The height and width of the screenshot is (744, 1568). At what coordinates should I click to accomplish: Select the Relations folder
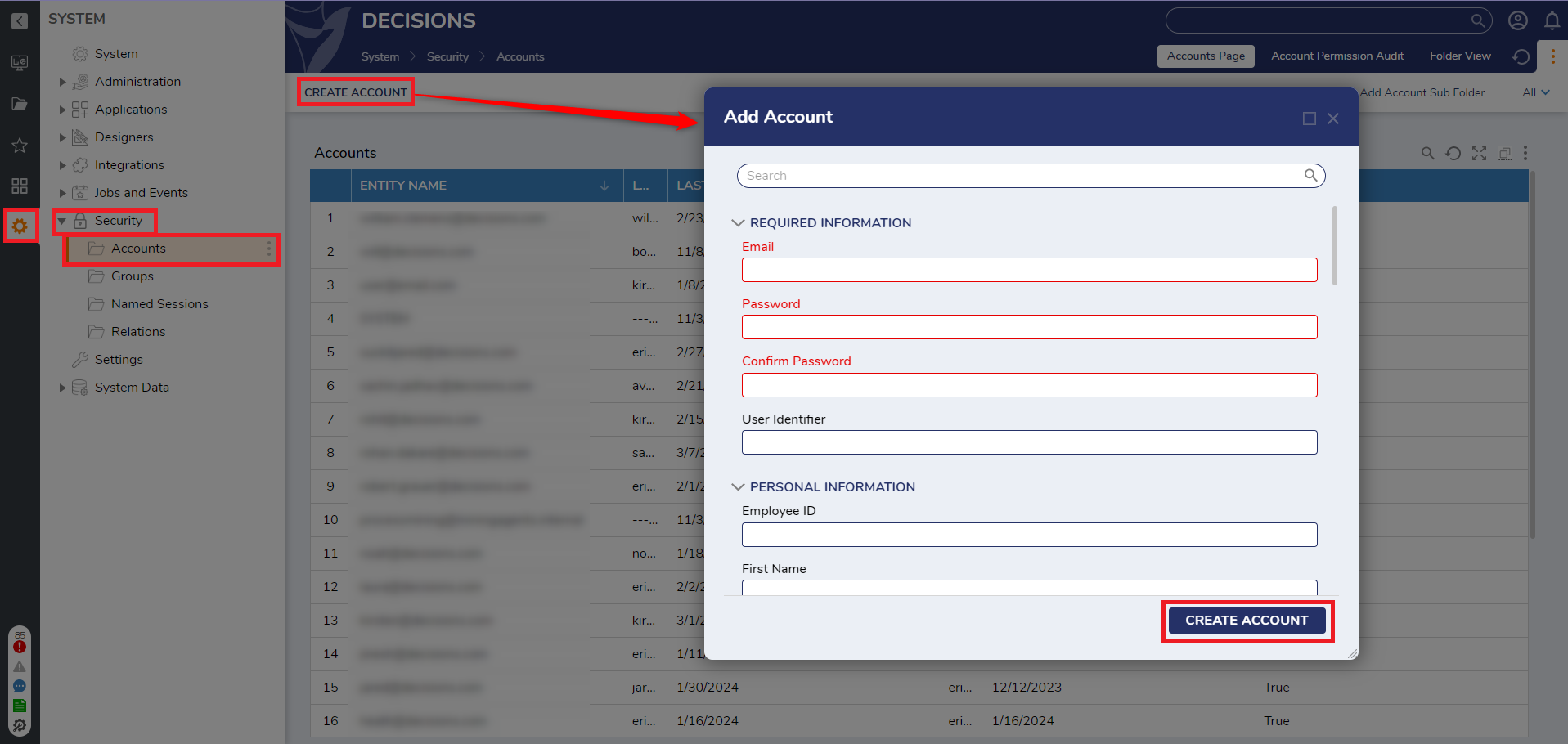coord(137,332)
